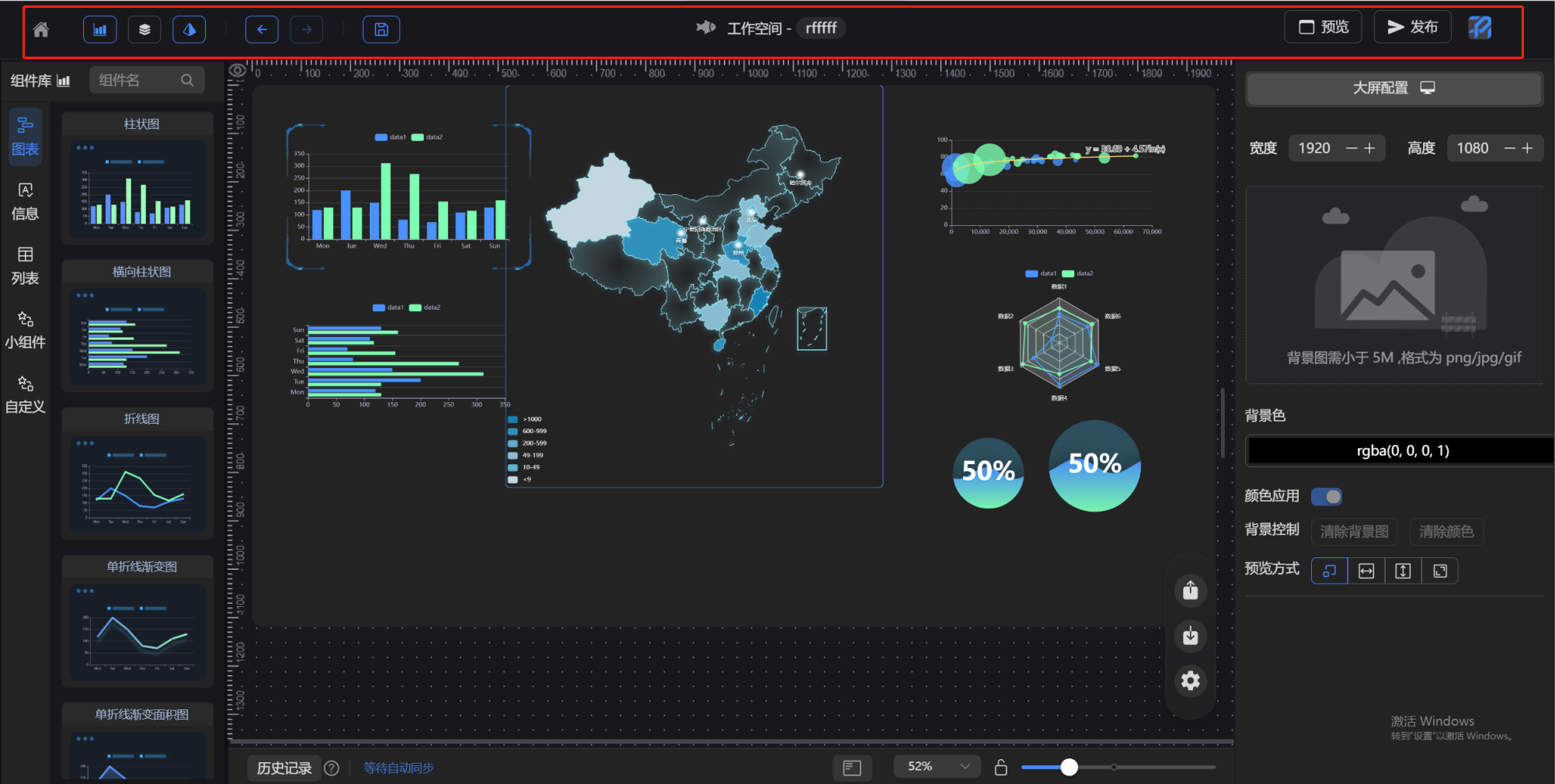Click the shortcut keys panel icon
Image resolution: width=1555 pixels, height=784 pixels.
(x=852, y=768)
